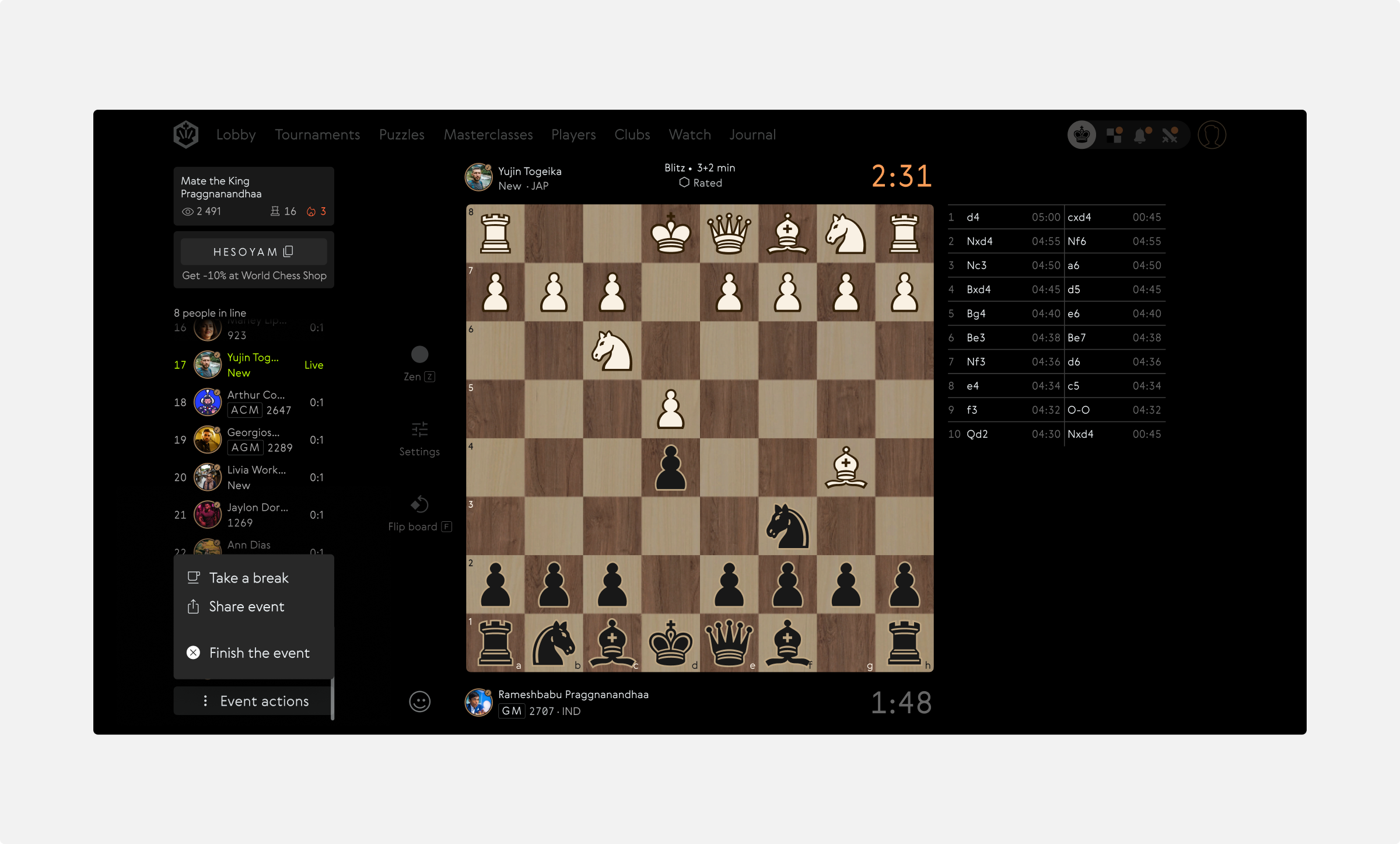Open the Tournaments nav tab

click(x=317, y=135)
